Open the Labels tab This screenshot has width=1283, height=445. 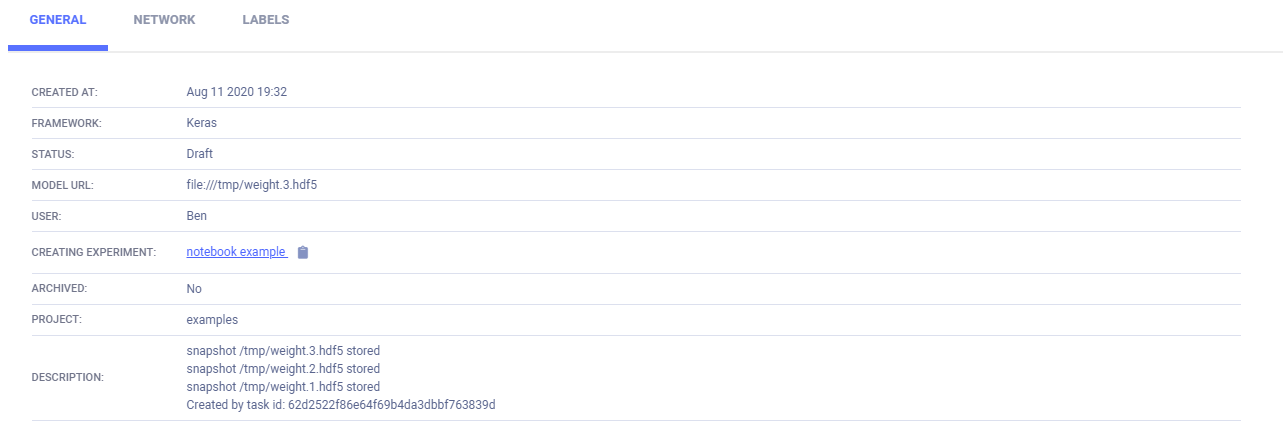(x=265, y=20)
